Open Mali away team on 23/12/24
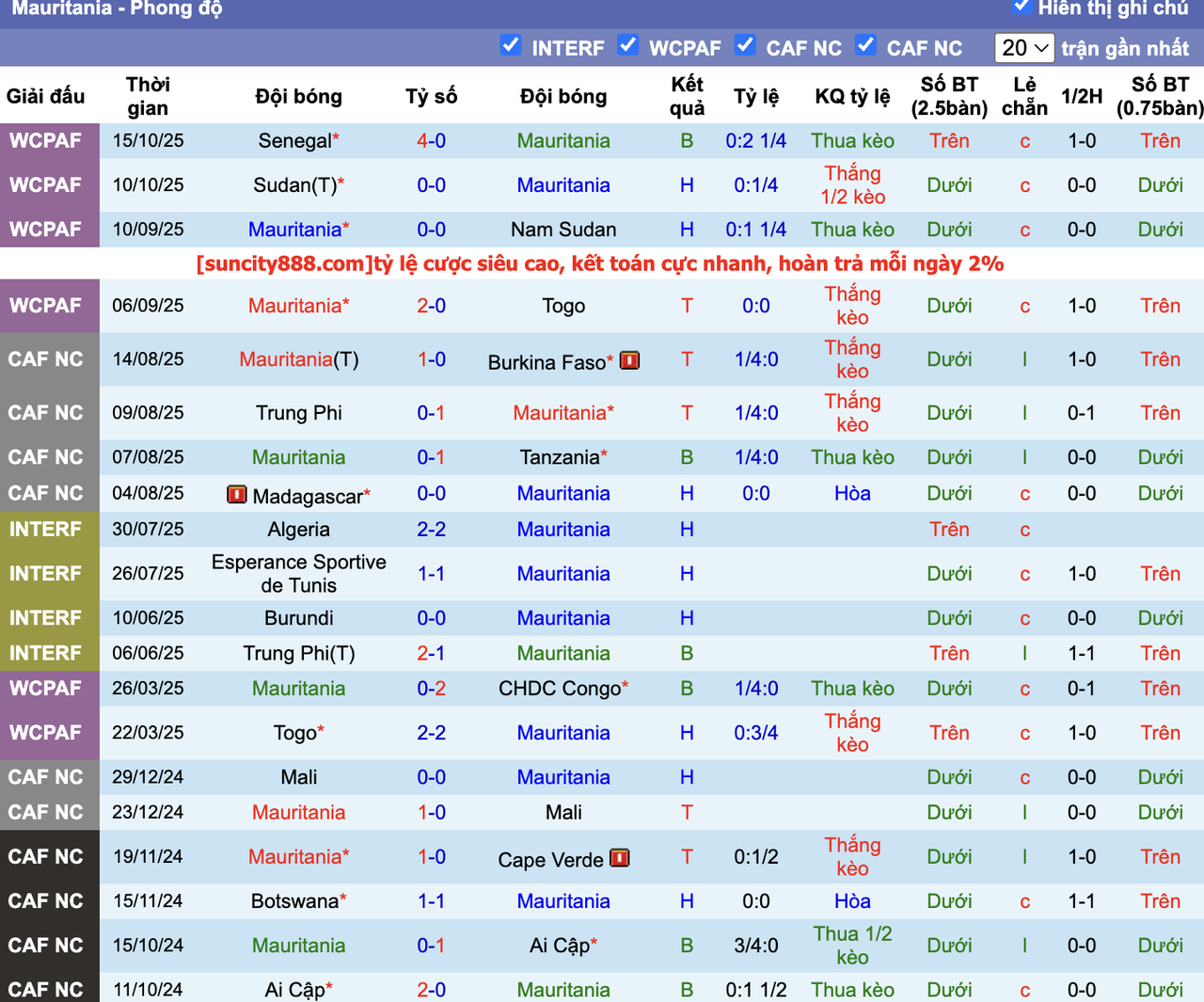 click(x=563, y=812)
